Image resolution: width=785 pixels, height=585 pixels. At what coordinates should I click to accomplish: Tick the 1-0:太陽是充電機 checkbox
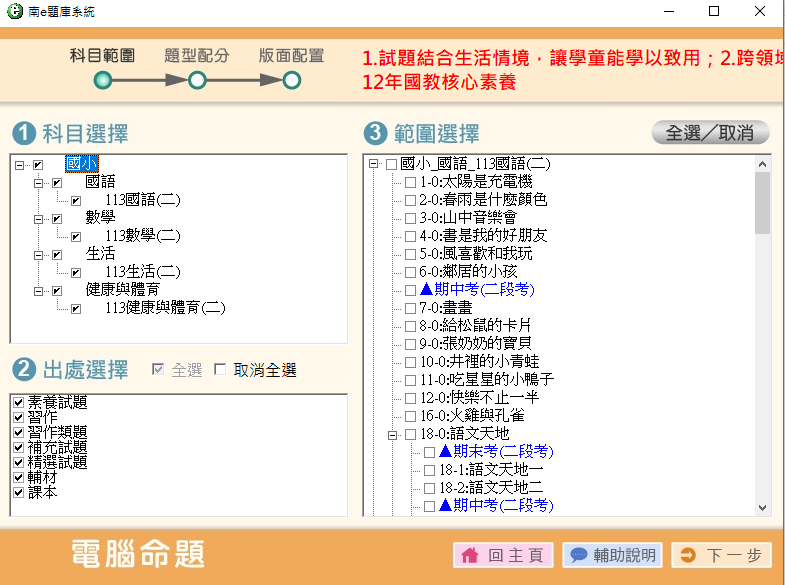[410, 182]
